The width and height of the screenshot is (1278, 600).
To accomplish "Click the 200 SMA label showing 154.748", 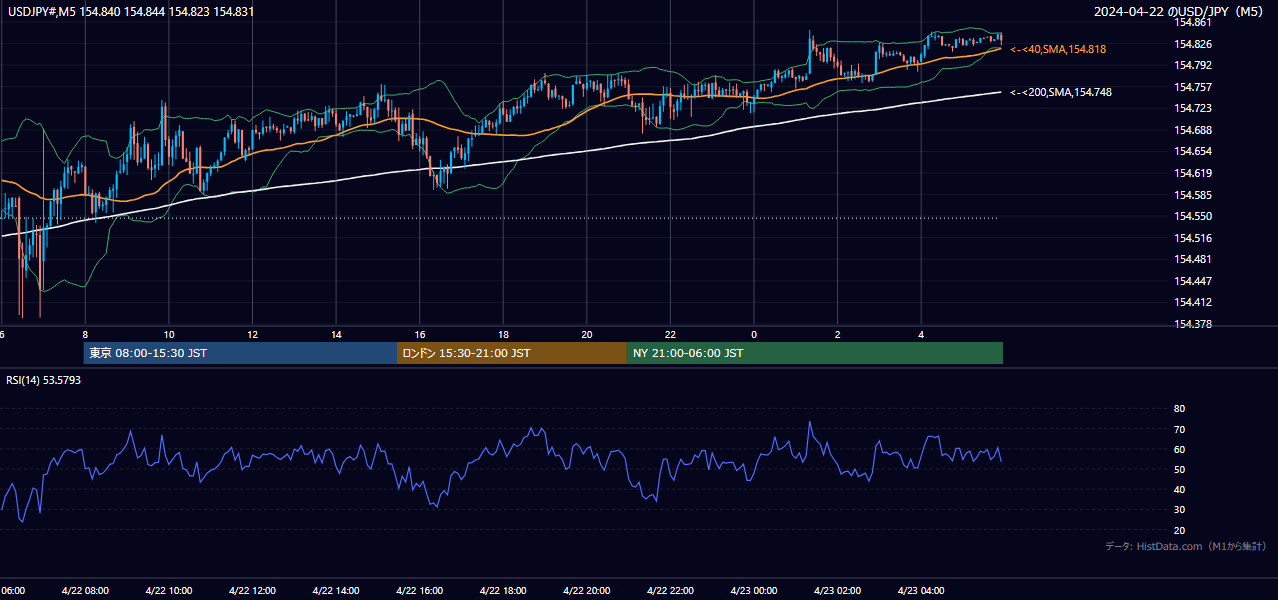I will coord(1061,92).
